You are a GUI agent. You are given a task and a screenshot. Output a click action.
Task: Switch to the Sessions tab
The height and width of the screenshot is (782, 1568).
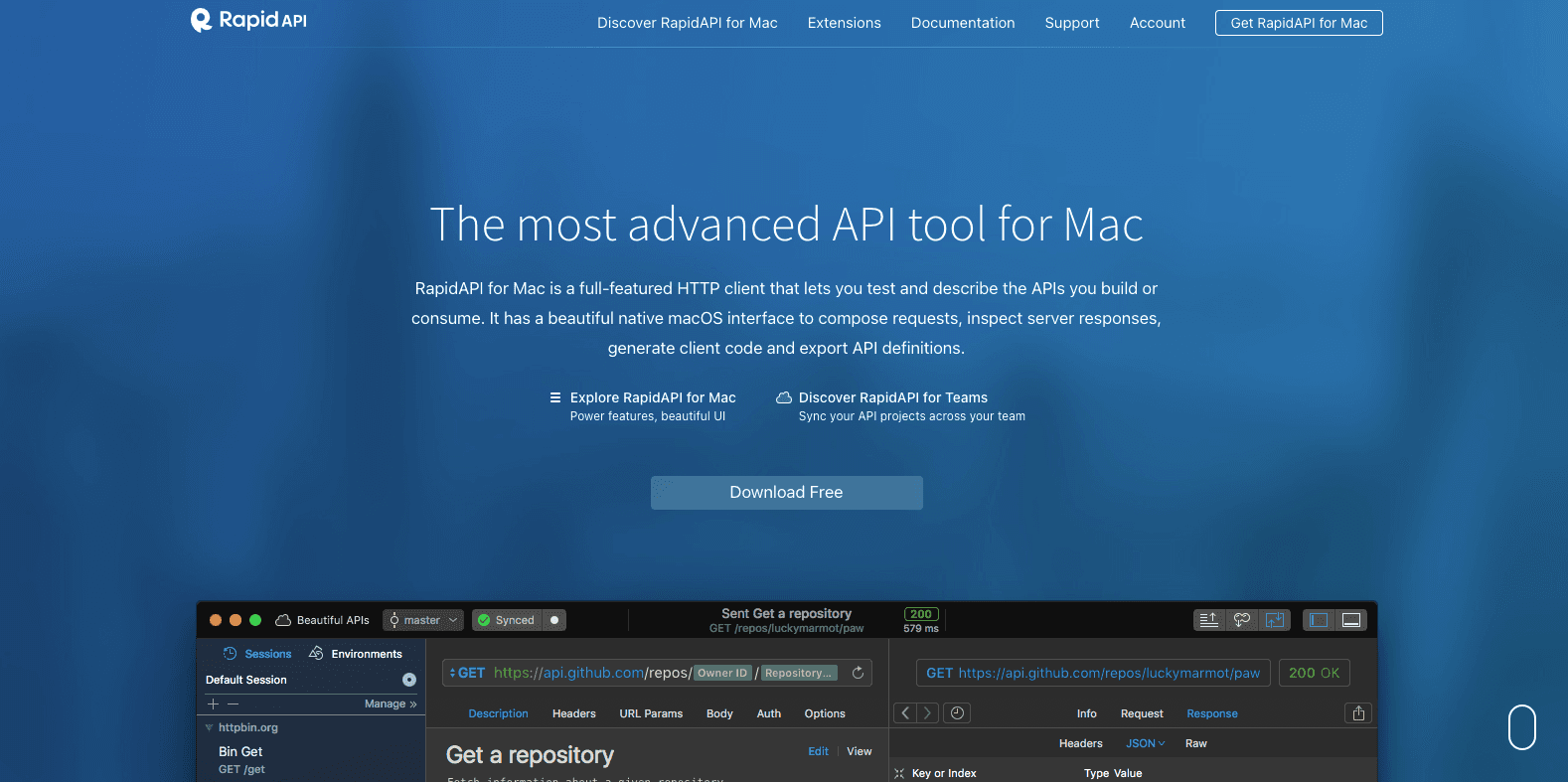pyautogui.click(x=257, y=654)
